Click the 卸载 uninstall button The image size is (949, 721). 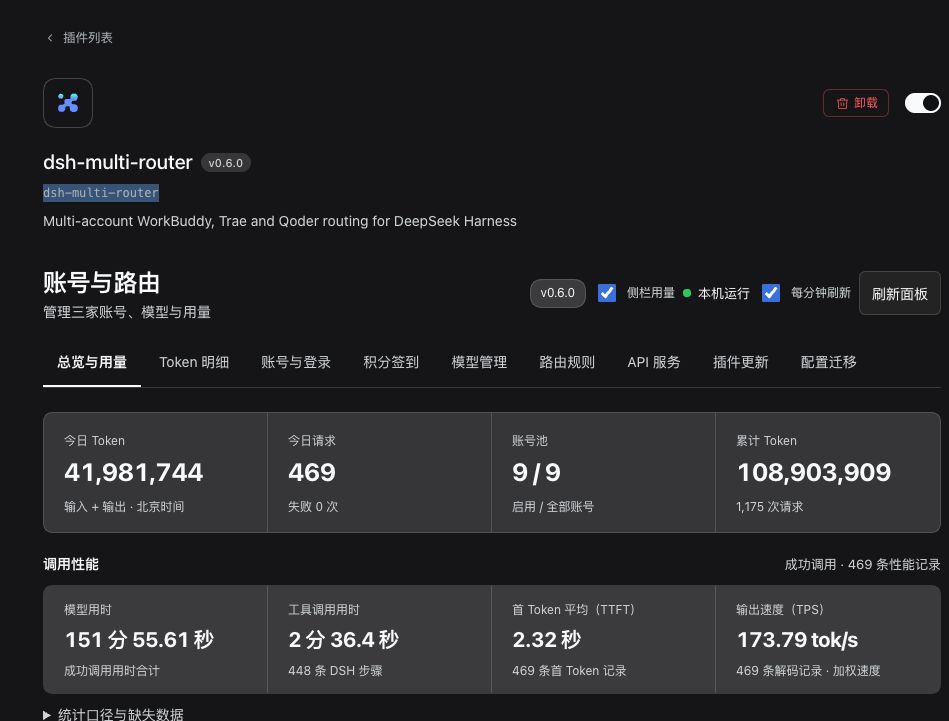click(855, 103)
